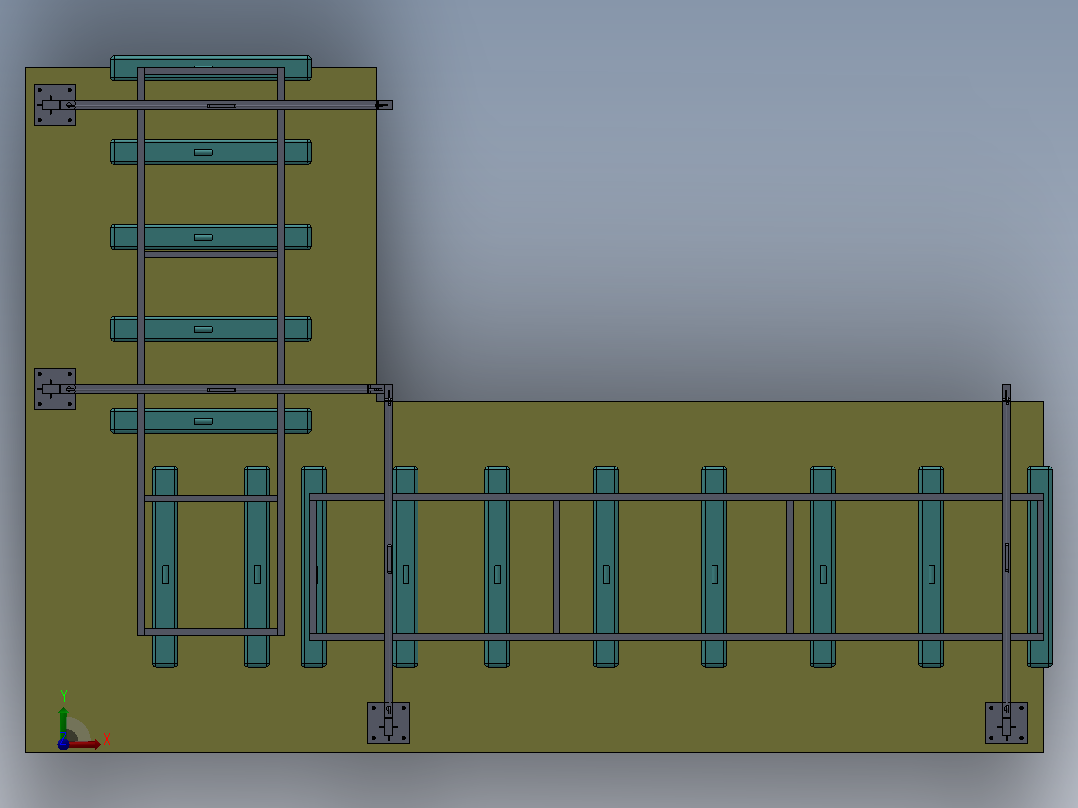Select the topmost horizontal teal sleeper
The height and width of the screenshot is (808, 1078).
click(x=211, y=68)
